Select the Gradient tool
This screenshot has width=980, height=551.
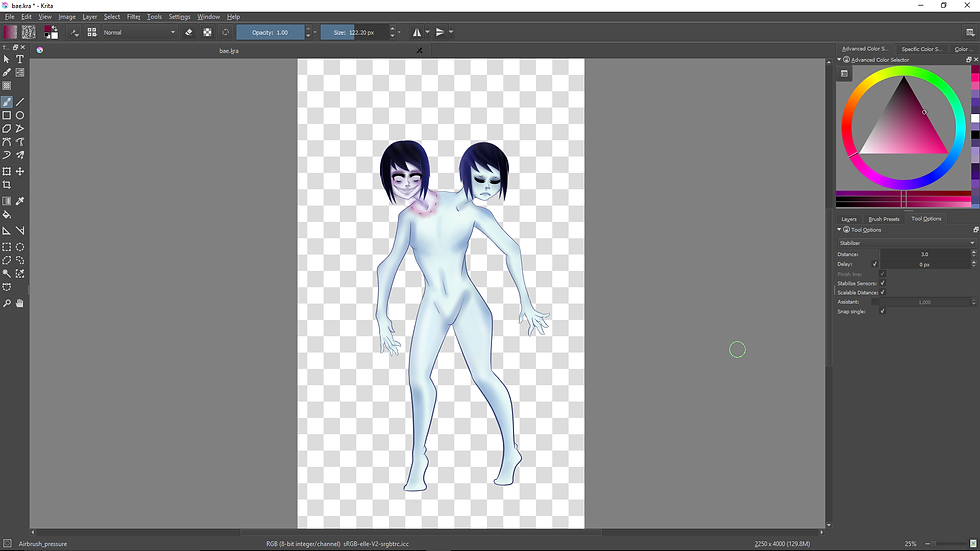click(x=6, y=201)
